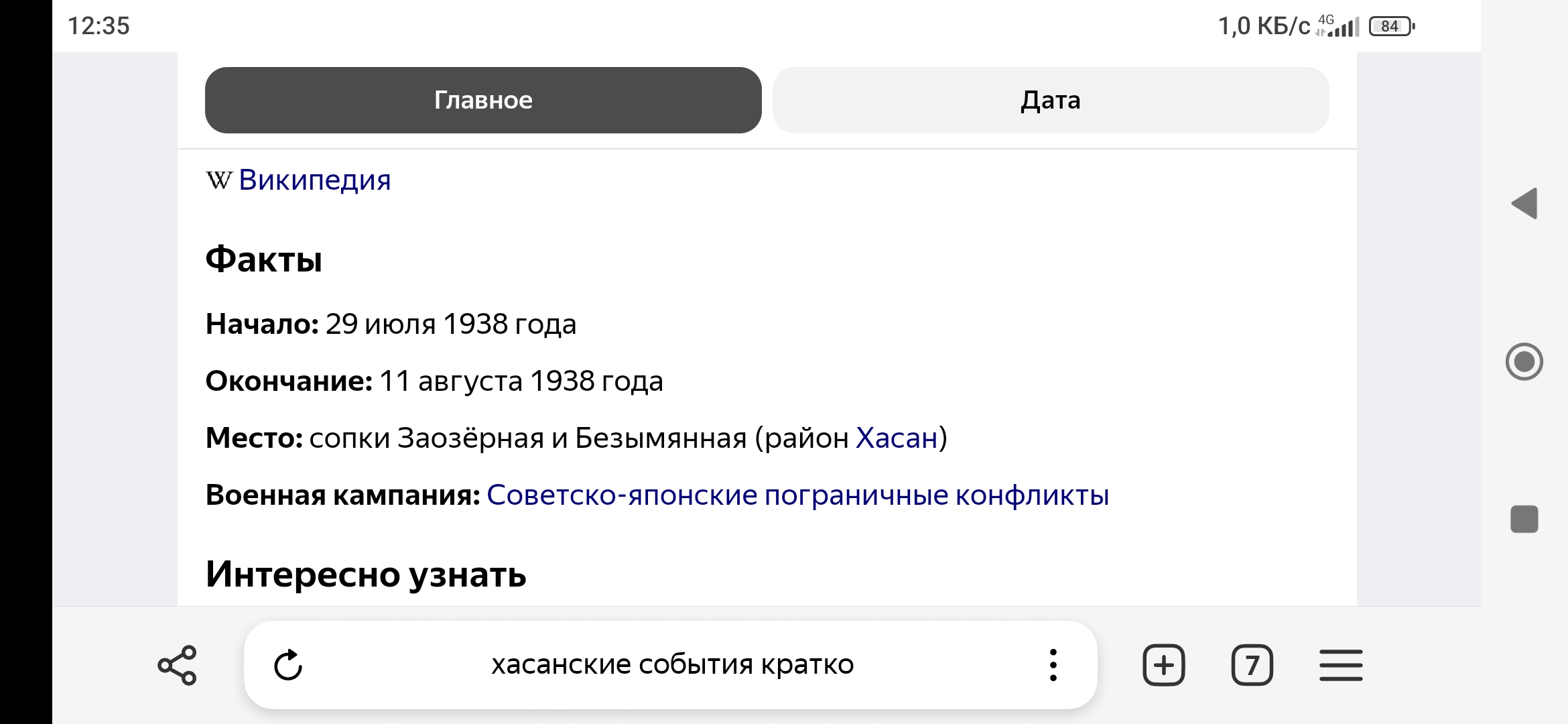Tap the Android back triangle button
Screen dimensions: 1568x724
(x=1524, y=203)
